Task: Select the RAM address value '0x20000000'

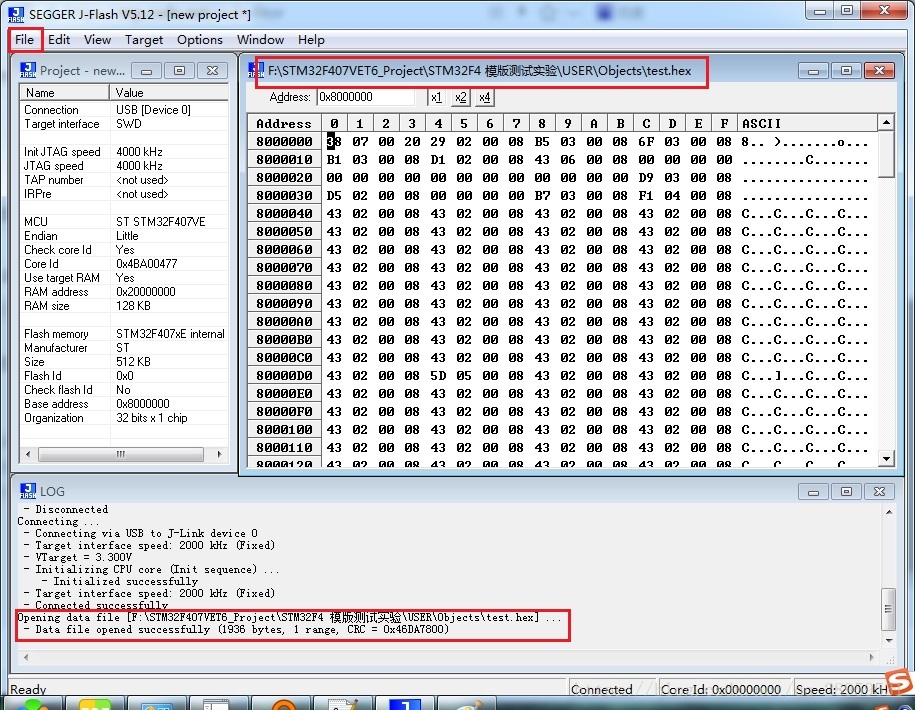Action: 146,292
